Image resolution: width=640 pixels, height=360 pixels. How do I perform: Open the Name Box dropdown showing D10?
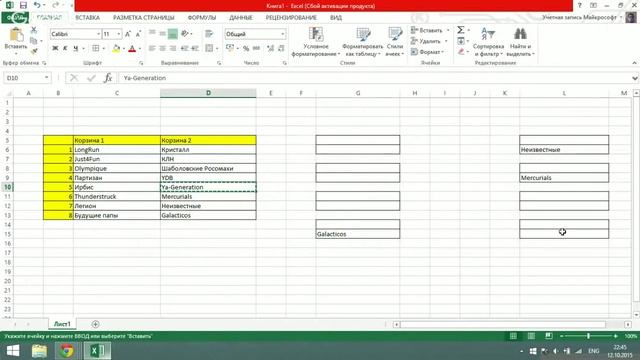tap(47, 78)
